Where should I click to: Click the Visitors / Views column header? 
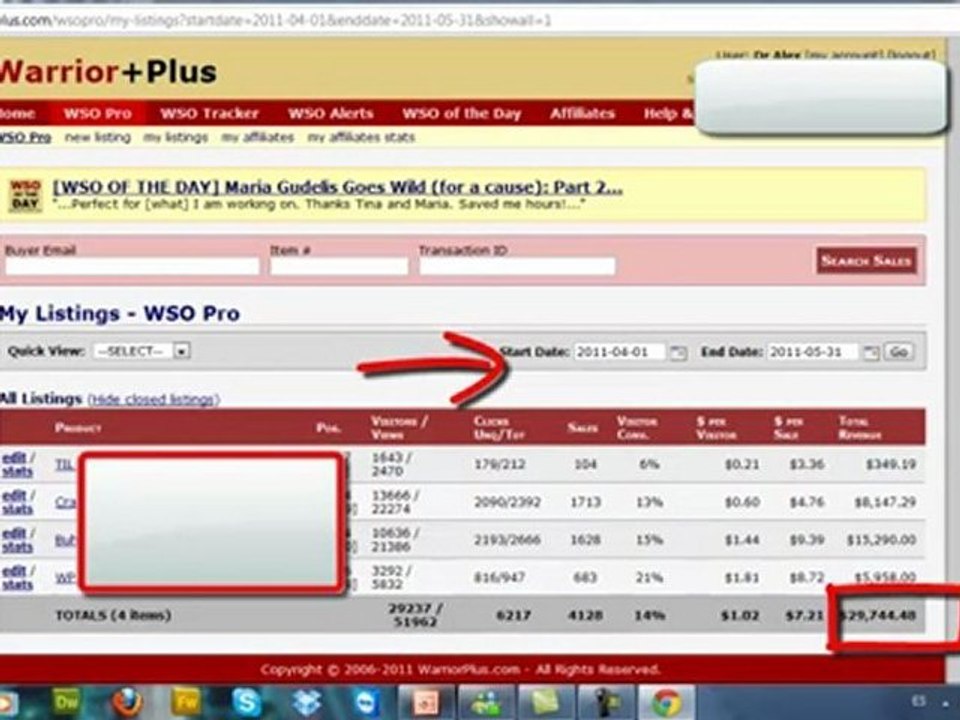click(x=399, y=428)
